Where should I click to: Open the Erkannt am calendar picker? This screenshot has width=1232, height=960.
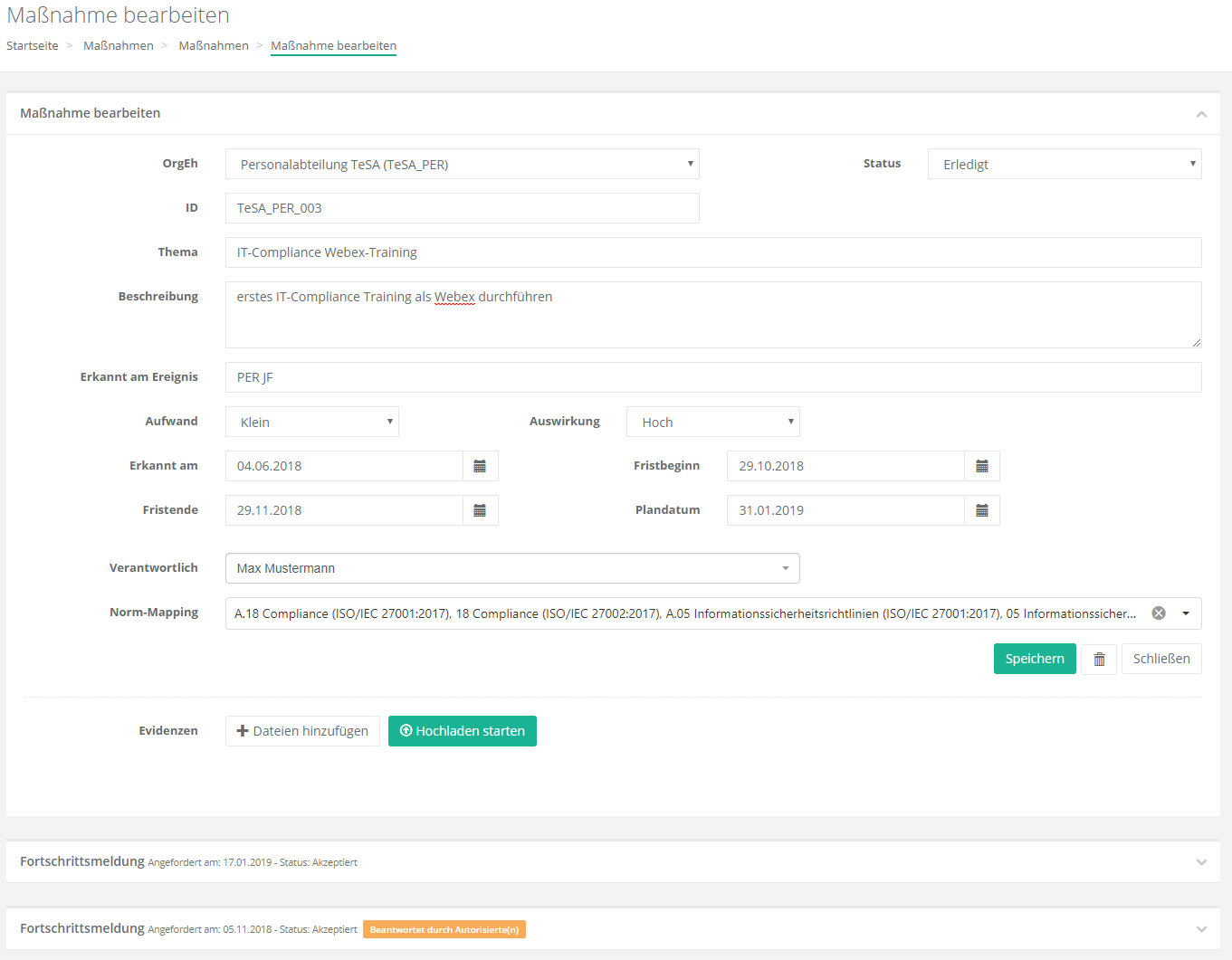click(x=480, y=466)
